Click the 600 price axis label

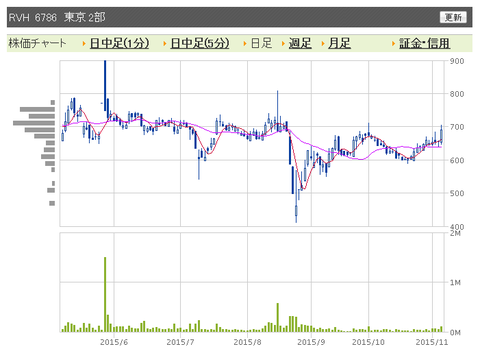point(457,160)
